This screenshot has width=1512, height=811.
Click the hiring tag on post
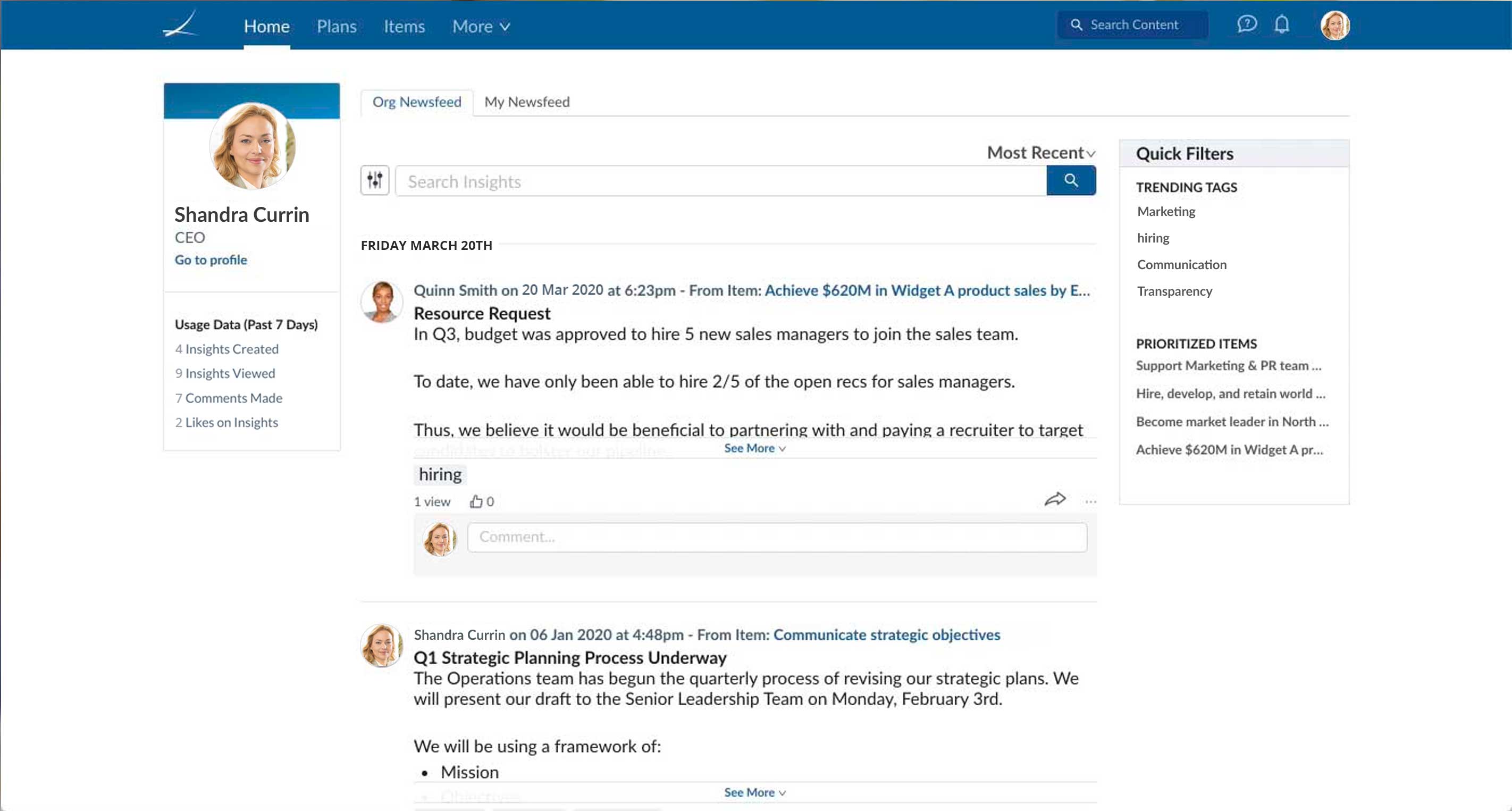[x=440, y=474]
